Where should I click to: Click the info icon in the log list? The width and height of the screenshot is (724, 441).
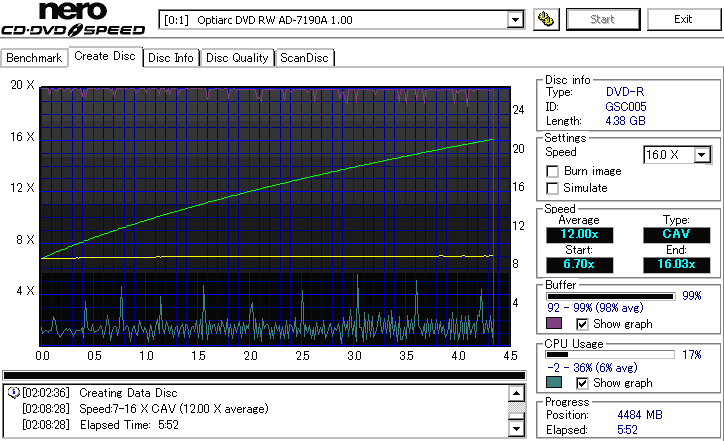pyautogui.click(x=14, y=393)
